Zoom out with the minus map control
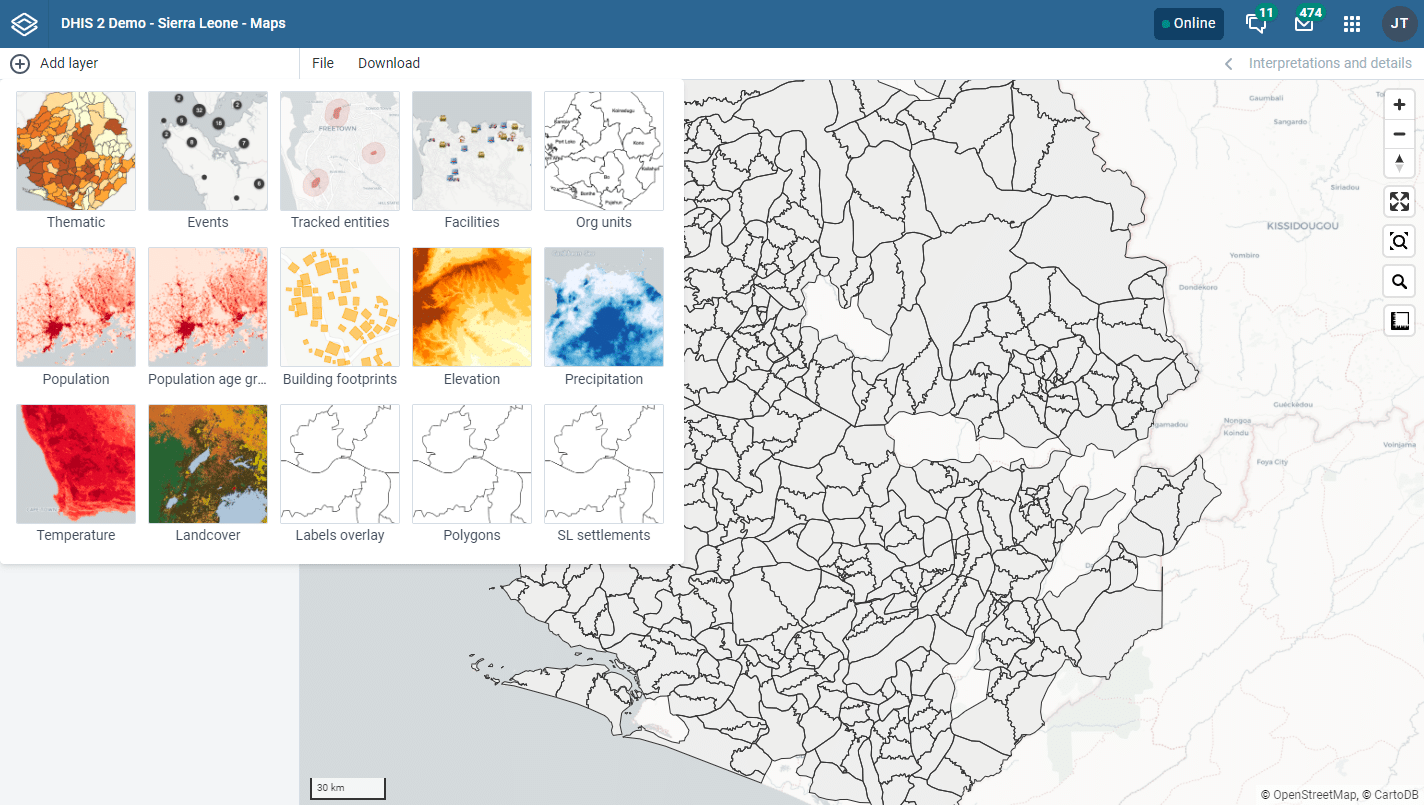Image resolution: width=1424 pixels, height=805 pixels. tap(1399, 134)
